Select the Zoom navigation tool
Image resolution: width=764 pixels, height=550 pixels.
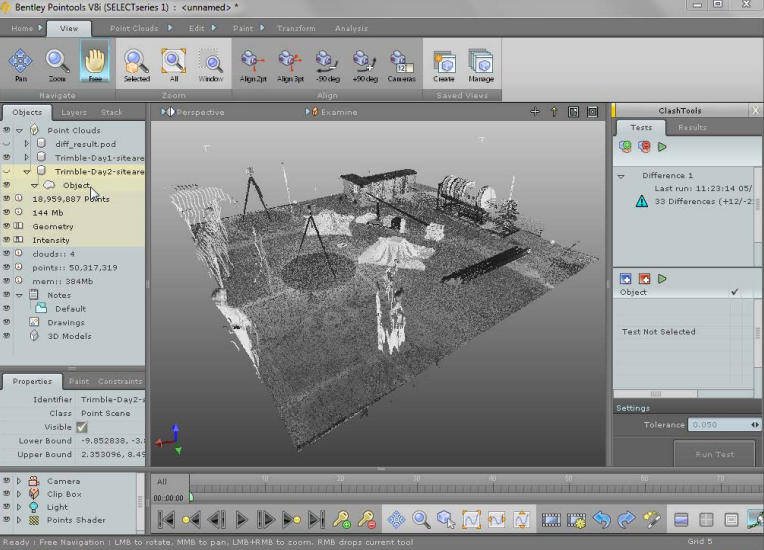[57, 65]
